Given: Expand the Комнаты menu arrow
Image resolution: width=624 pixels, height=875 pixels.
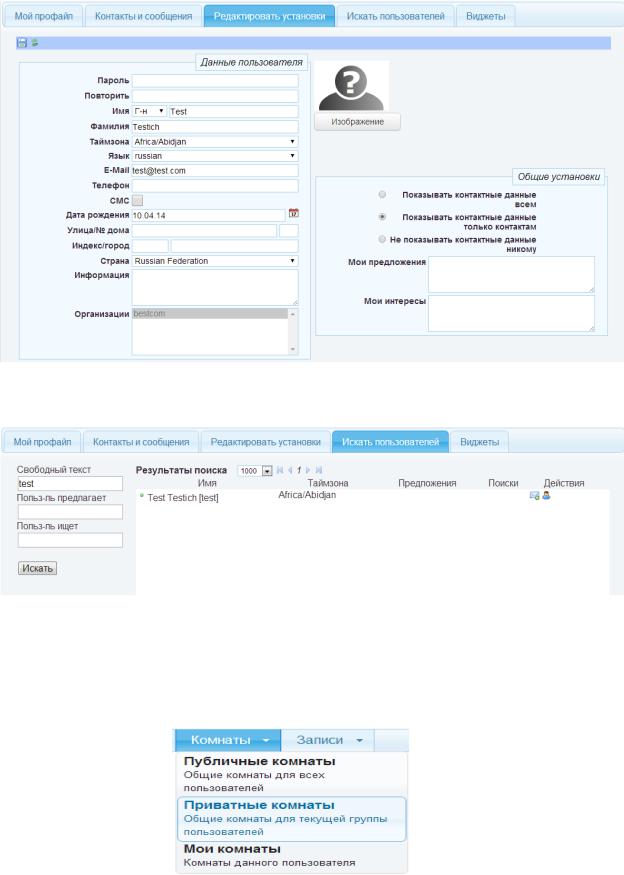Looking at the screenshot, I should [x=266, y=740].
